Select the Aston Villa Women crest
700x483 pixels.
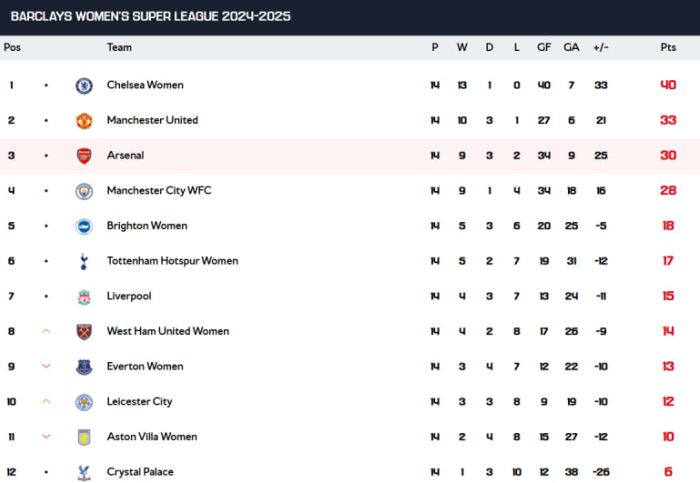84,437
